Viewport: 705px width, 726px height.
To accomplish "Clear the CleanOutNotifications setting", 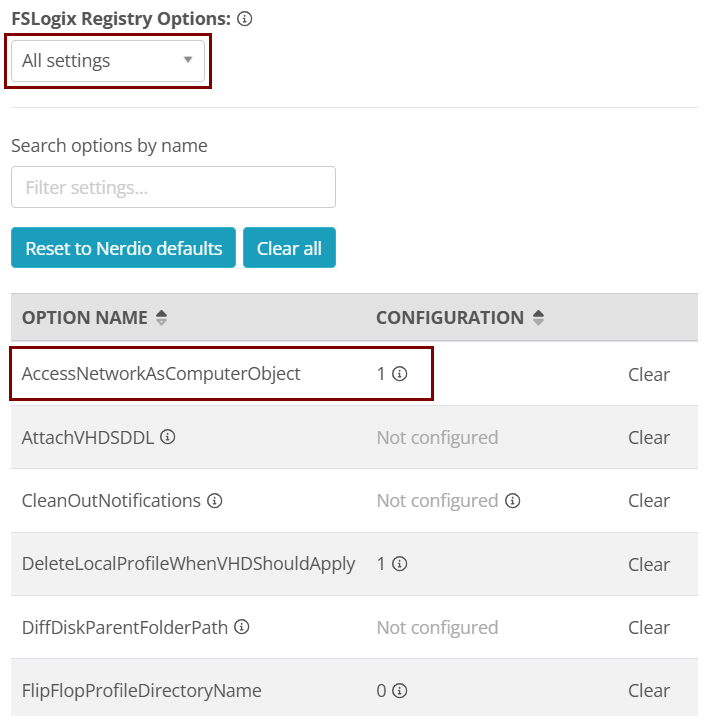I will (649, 501).
